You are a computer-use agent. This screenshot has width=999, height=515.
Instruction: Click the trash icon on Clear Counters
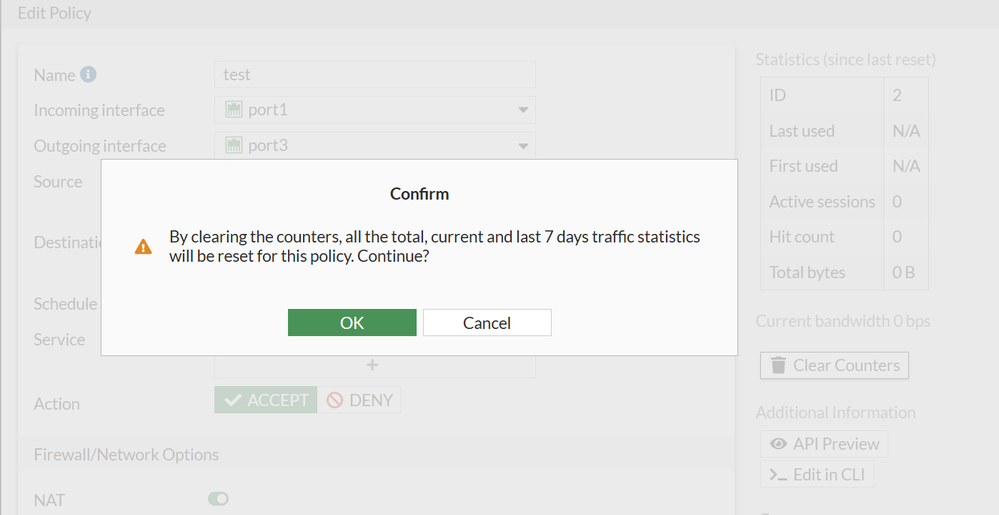pos(777,365)
